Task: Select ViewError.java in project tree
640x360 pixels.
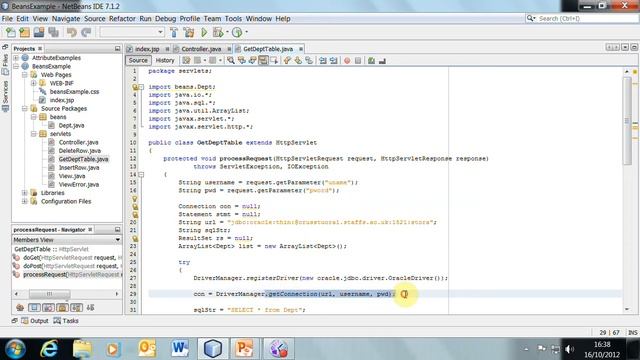Action: tap(78, 184)
